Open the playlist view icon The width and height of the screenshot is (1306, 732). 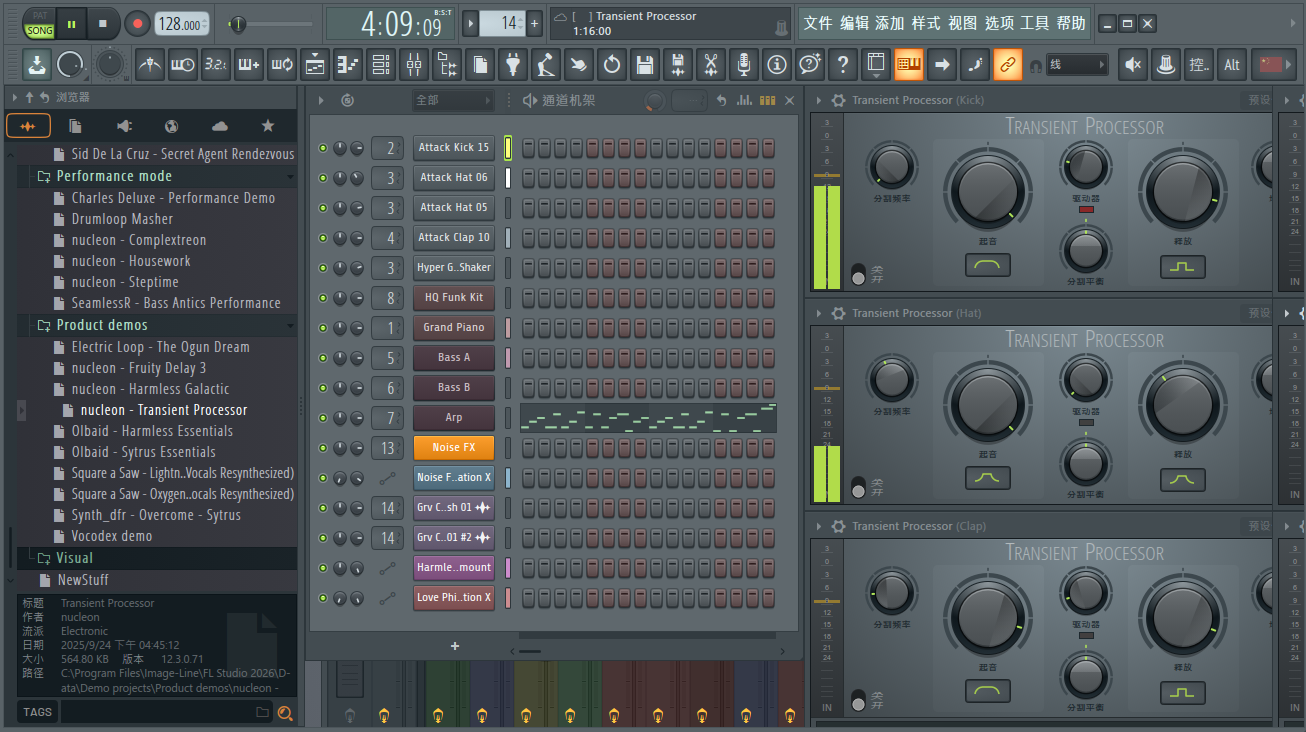[x=315, y=65]
